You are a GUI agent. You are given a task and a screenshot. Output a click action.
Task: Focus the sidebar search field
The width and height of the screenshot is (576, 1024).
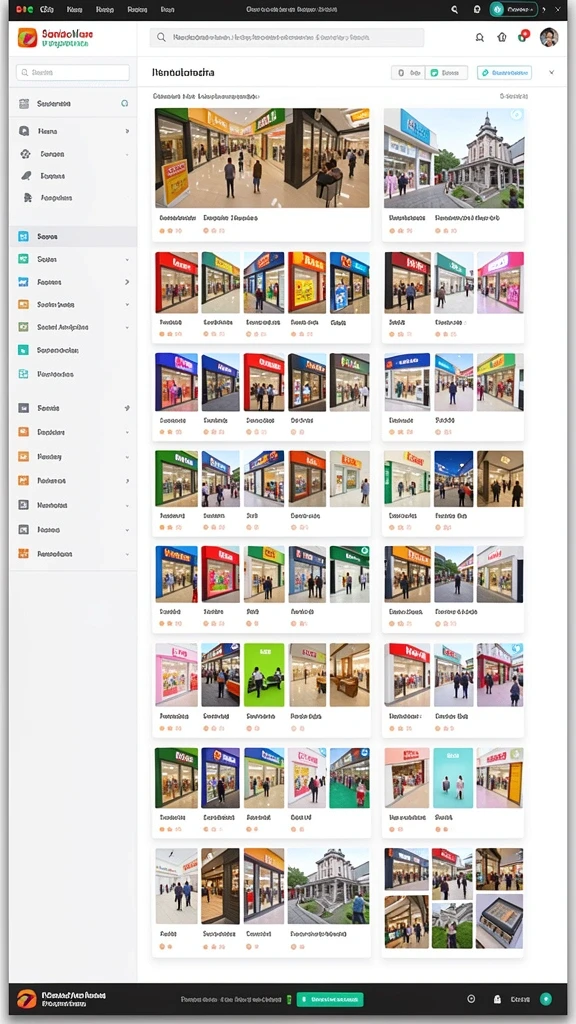(x=73, y=72)
